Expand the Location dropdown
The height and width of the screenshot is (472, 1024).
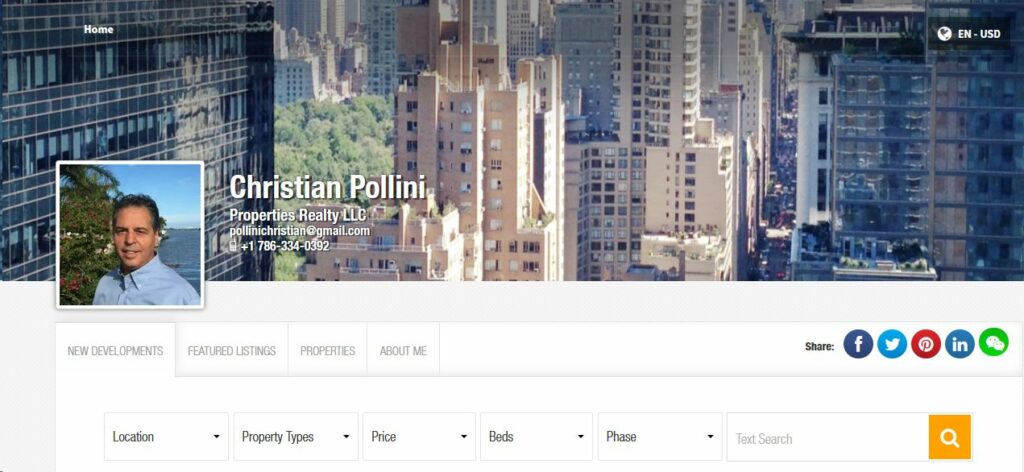tap(167, 436)
